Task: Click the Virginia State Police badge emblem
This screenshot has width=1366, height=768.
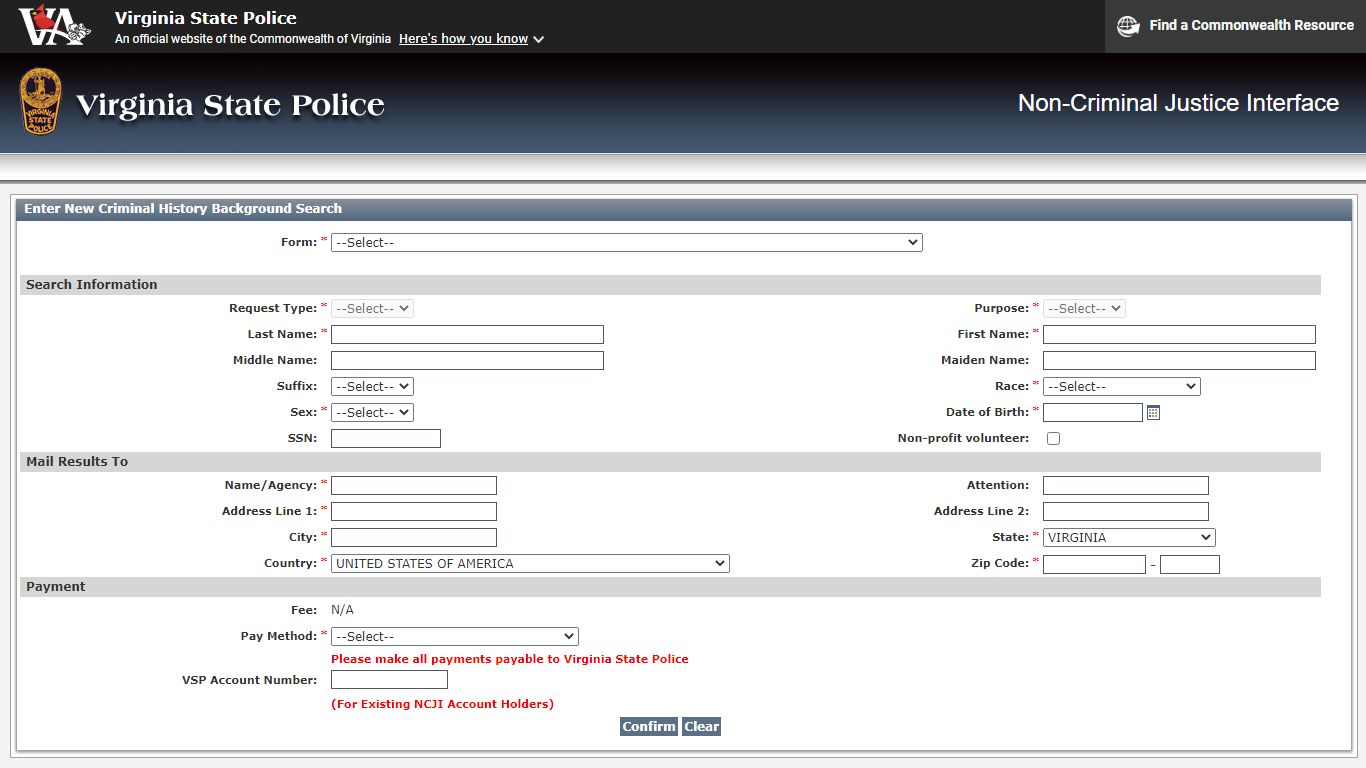Action: click(40, 101)
